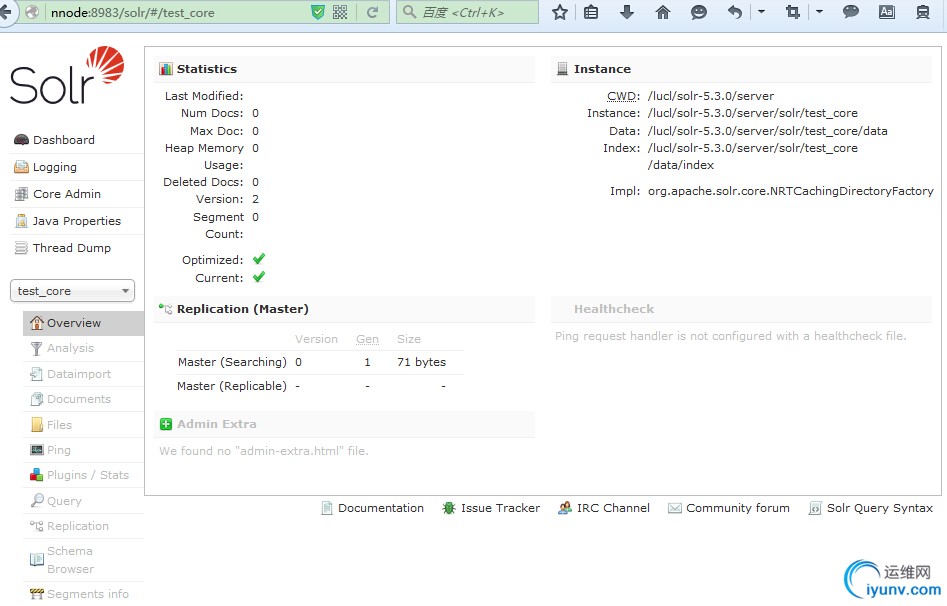Image resolution: width=947 pixels, height=606 pixels.
Task: Click the 71 bytes size value
Action: tap(422, 362)
